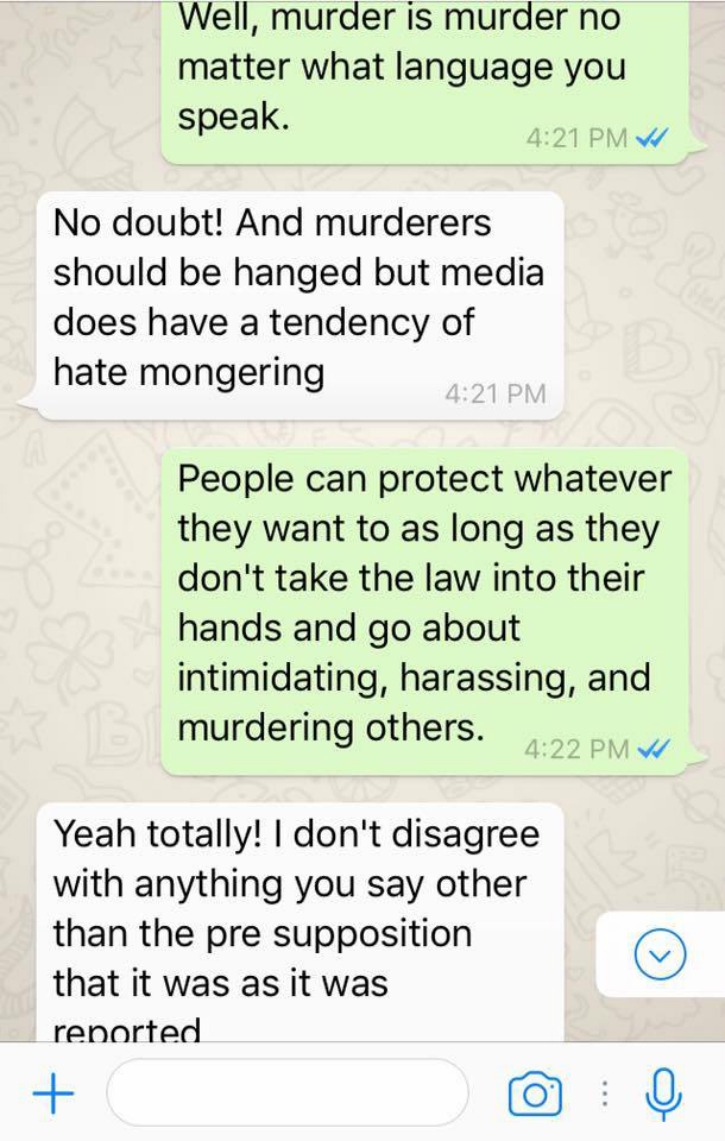The image size is (725, 1141).
Task: Tap the microphone voice message icon
Action: [664, 1092]
